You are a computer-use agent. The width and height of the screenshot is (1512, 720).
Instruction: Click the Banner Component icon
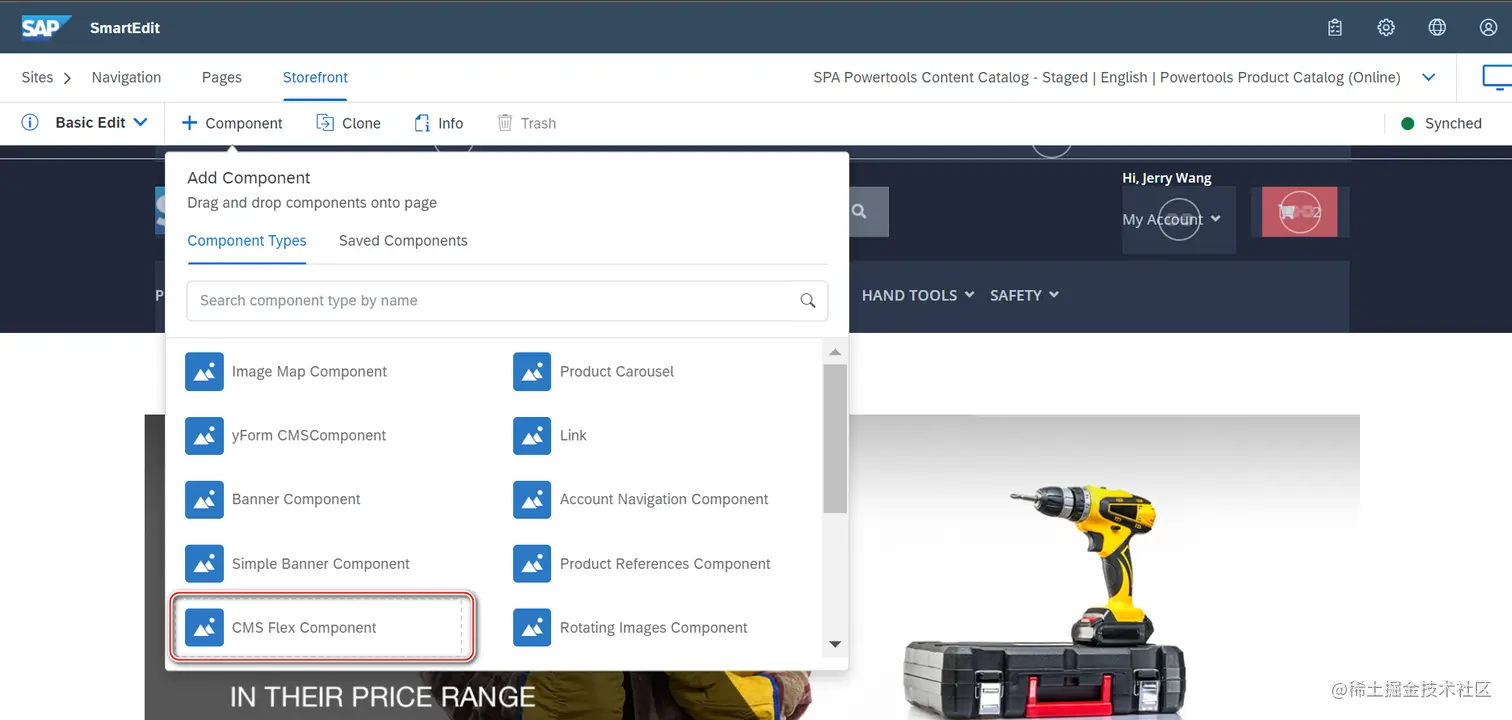pos(204,499)
